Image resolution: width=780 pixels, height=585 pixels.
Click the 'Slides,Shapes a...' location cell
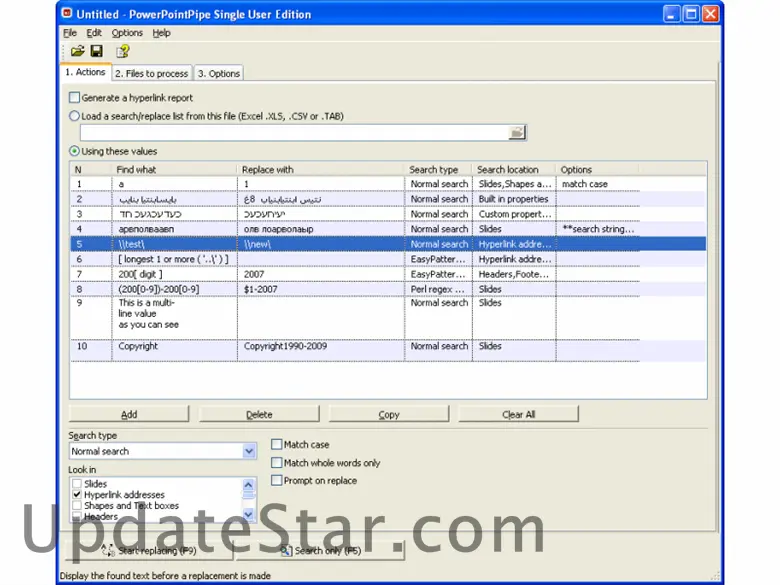coord(514,184)
